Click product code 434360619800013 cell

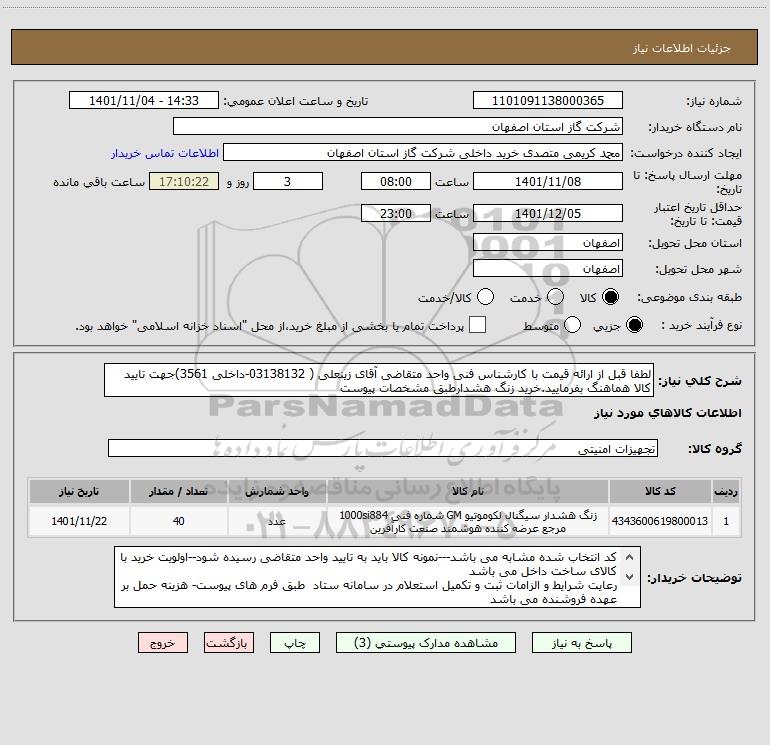click(x=660, y=521)
